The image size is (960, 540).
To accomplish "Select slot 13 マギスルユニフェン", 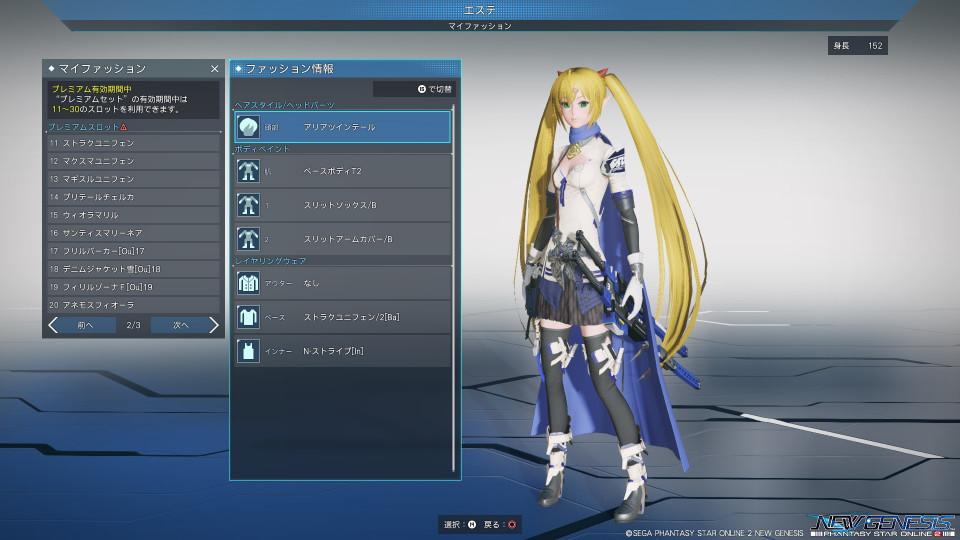I will pyautogui.click(x=133, y=179).
